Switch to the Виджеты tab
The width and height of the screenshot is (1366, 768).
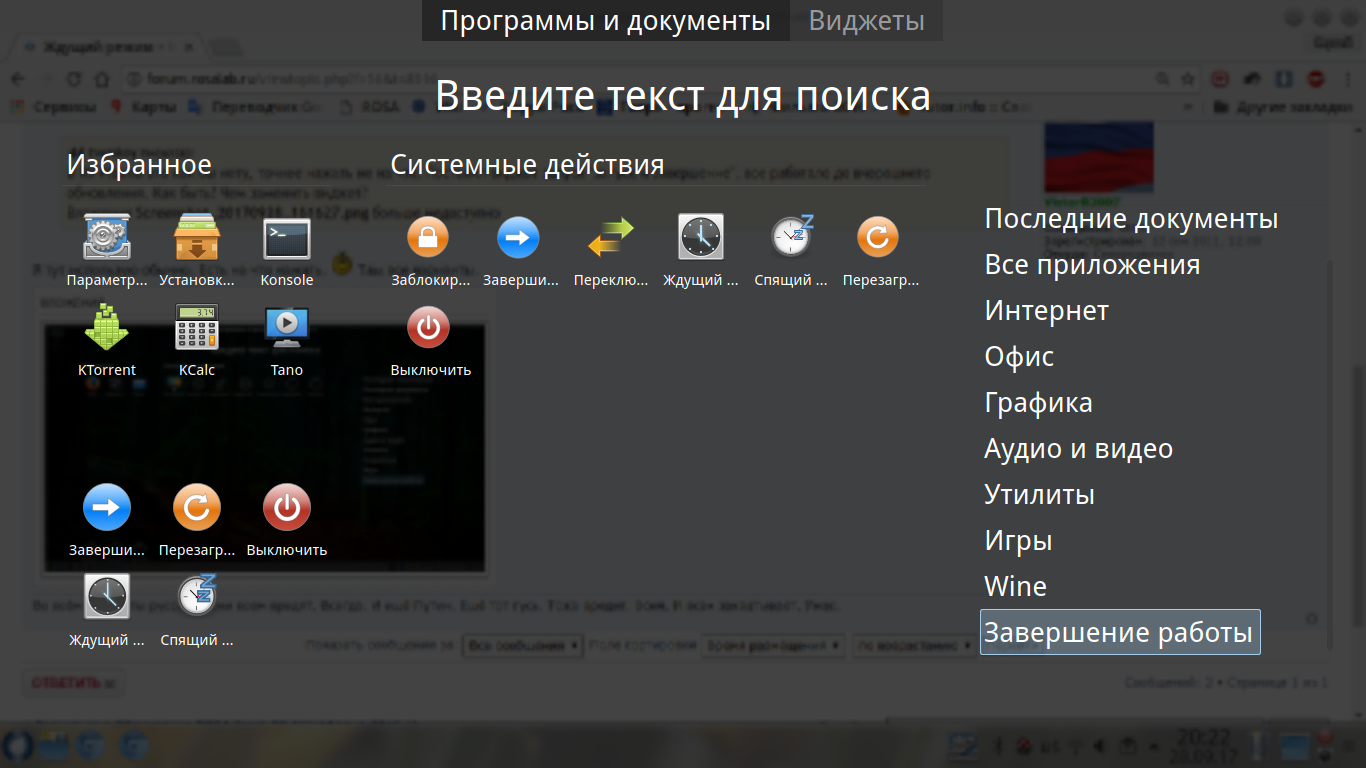(867, 21)
